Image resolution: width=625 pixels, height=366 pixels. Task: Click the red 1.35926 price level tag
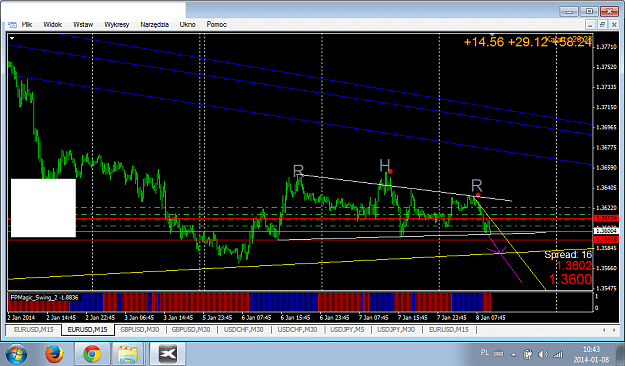click(606, 240)
